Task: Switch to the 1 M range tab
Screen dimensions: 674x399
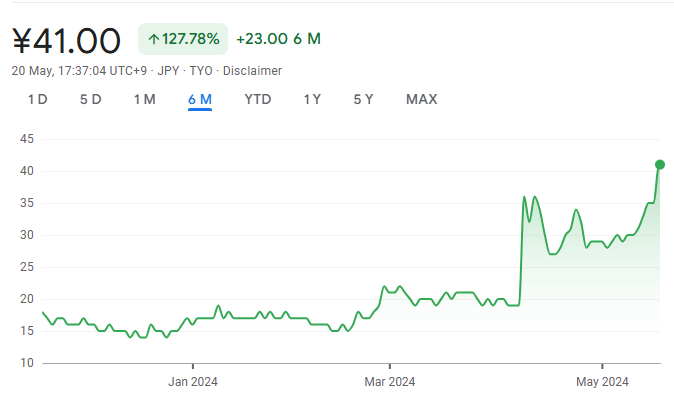Action: click(x=144, y=99)
